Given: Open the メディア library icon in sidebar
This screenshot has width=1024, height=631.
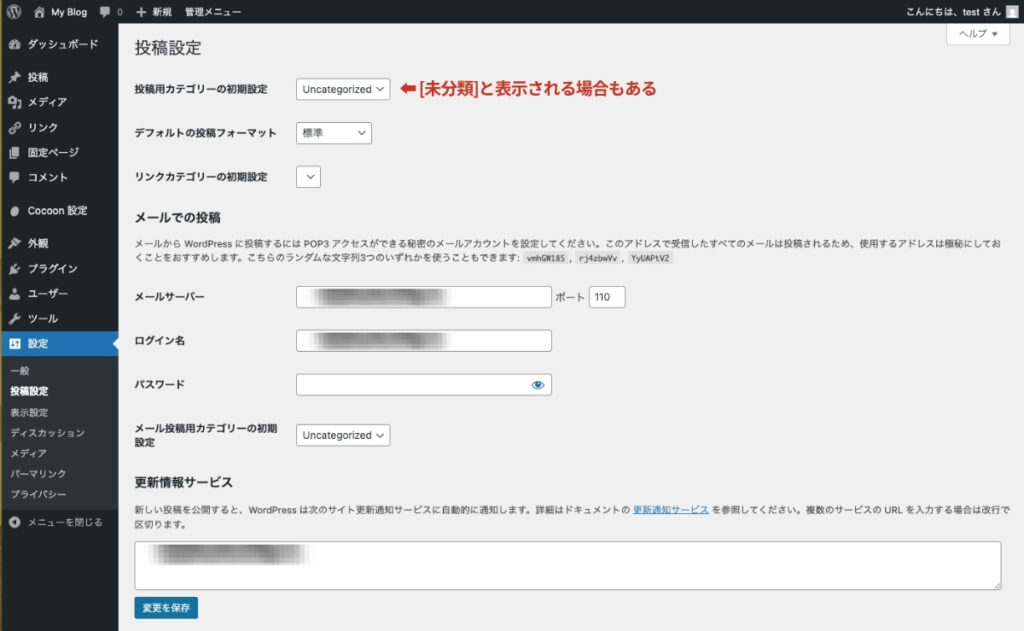Looking at the screenshot, I should [15, 102].
